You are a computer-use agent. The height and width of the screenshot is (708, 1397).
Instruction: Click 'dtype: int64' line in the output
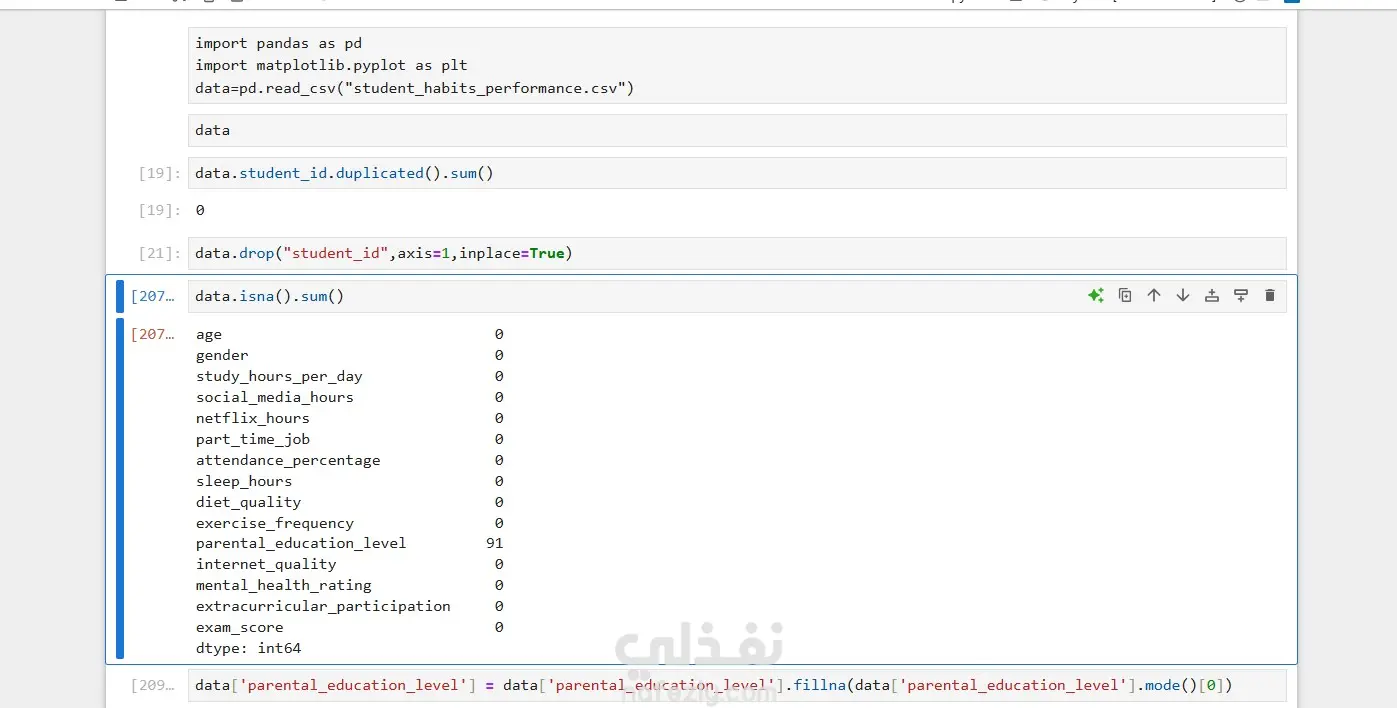[248, 648]
